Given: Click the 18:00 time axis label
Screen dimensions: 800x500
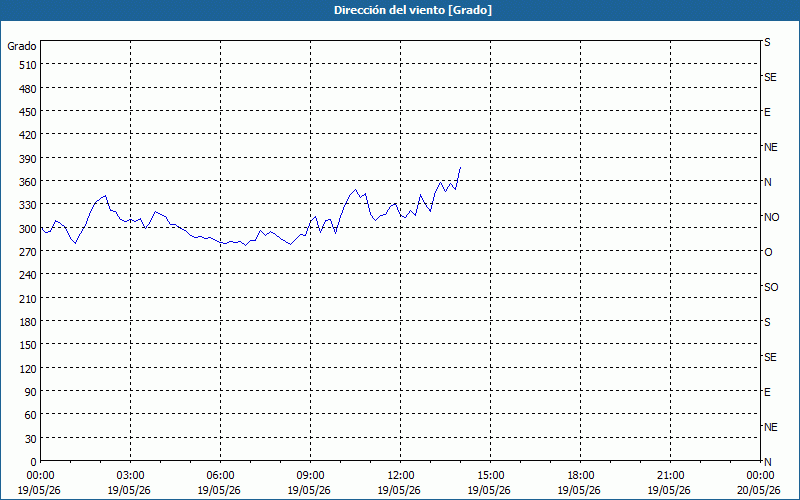Looking at the screenshot, I should [x=581, y=476].
